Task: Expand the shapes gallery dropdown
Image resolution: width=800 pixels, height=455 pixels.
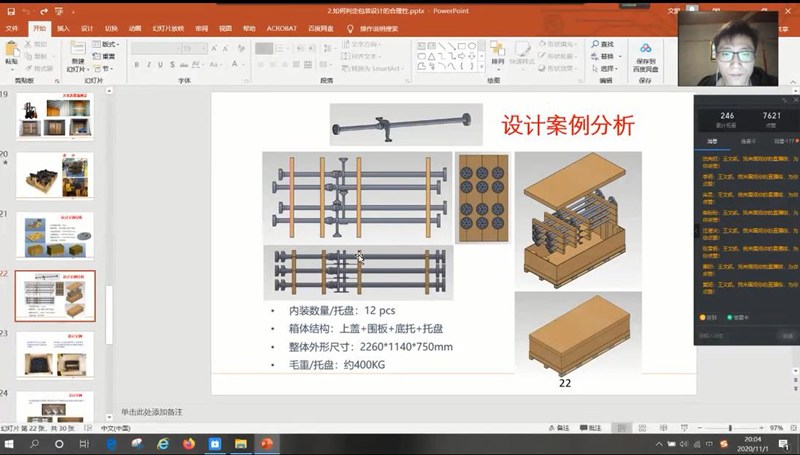Action: (482, 68)
